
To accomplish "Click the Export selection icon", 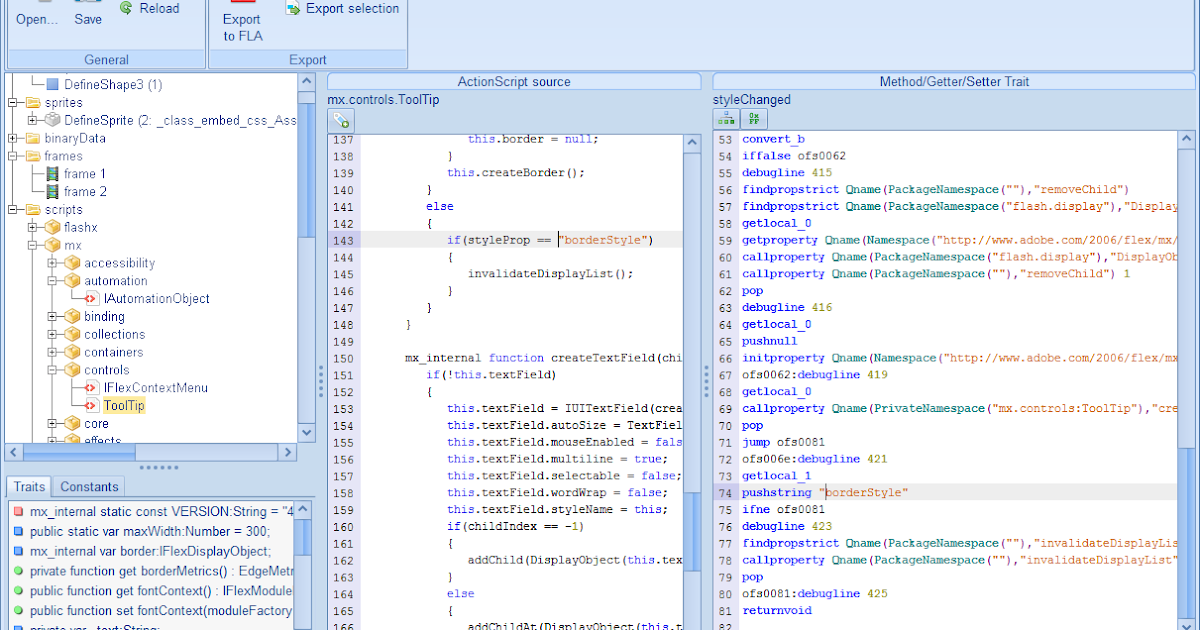I will [x=290, y=7].
